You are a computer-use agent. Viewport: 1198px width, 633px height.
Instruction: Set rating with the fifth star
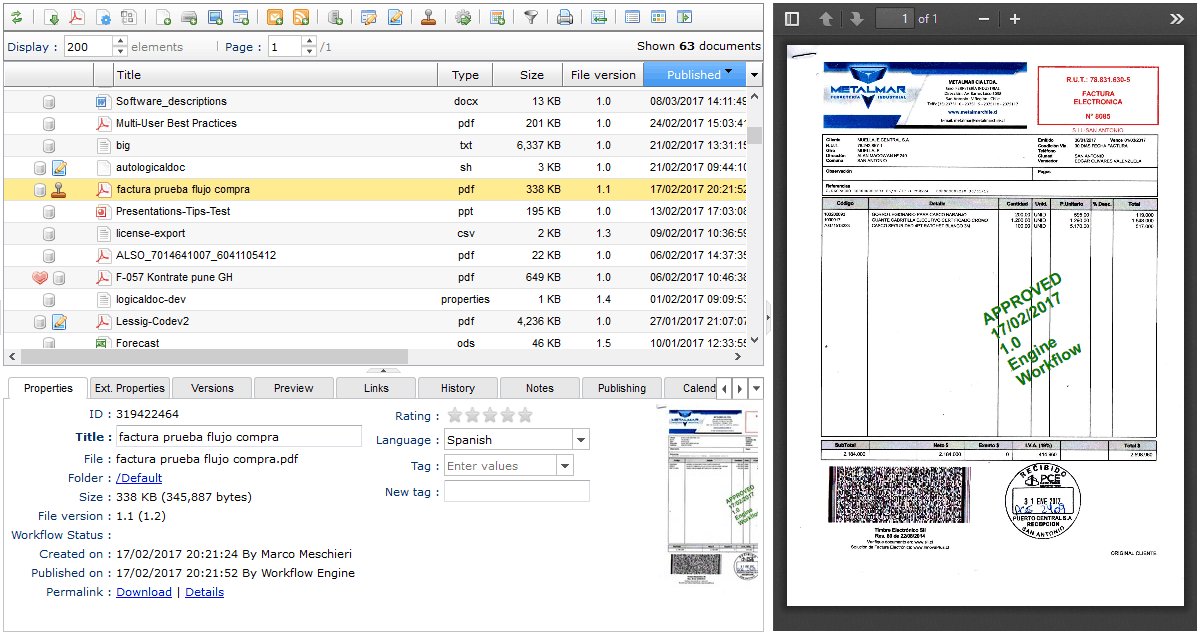click(525, 415)
